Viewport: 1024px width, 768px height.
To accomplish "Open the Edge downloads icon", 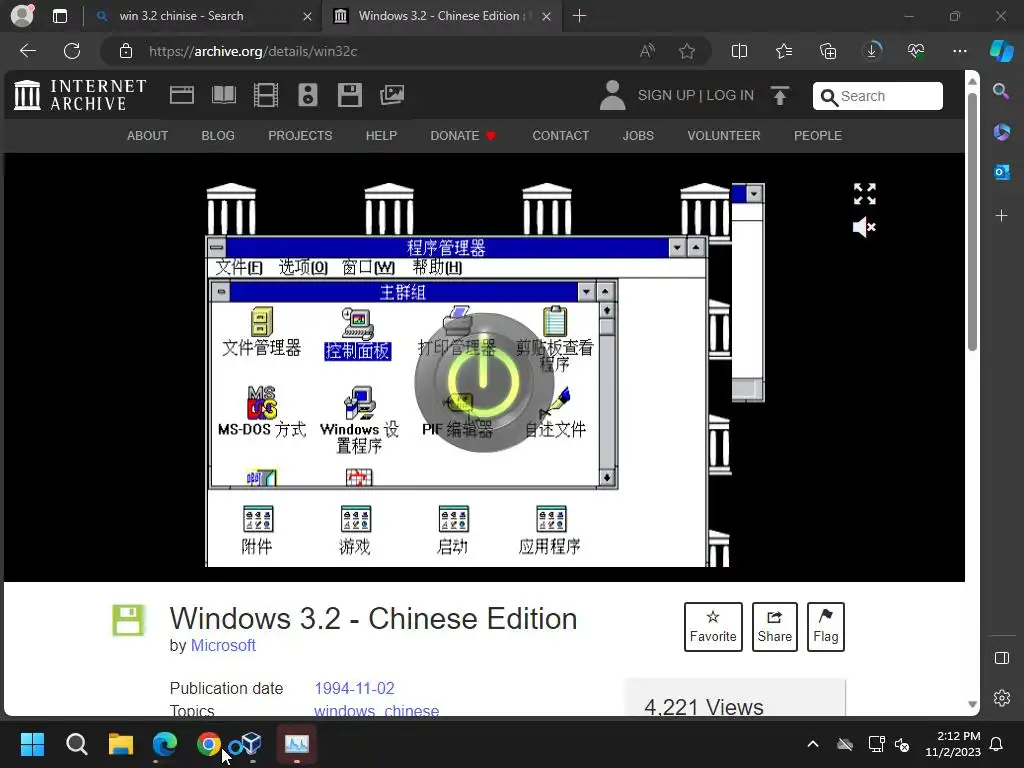I will click(872, 51).
